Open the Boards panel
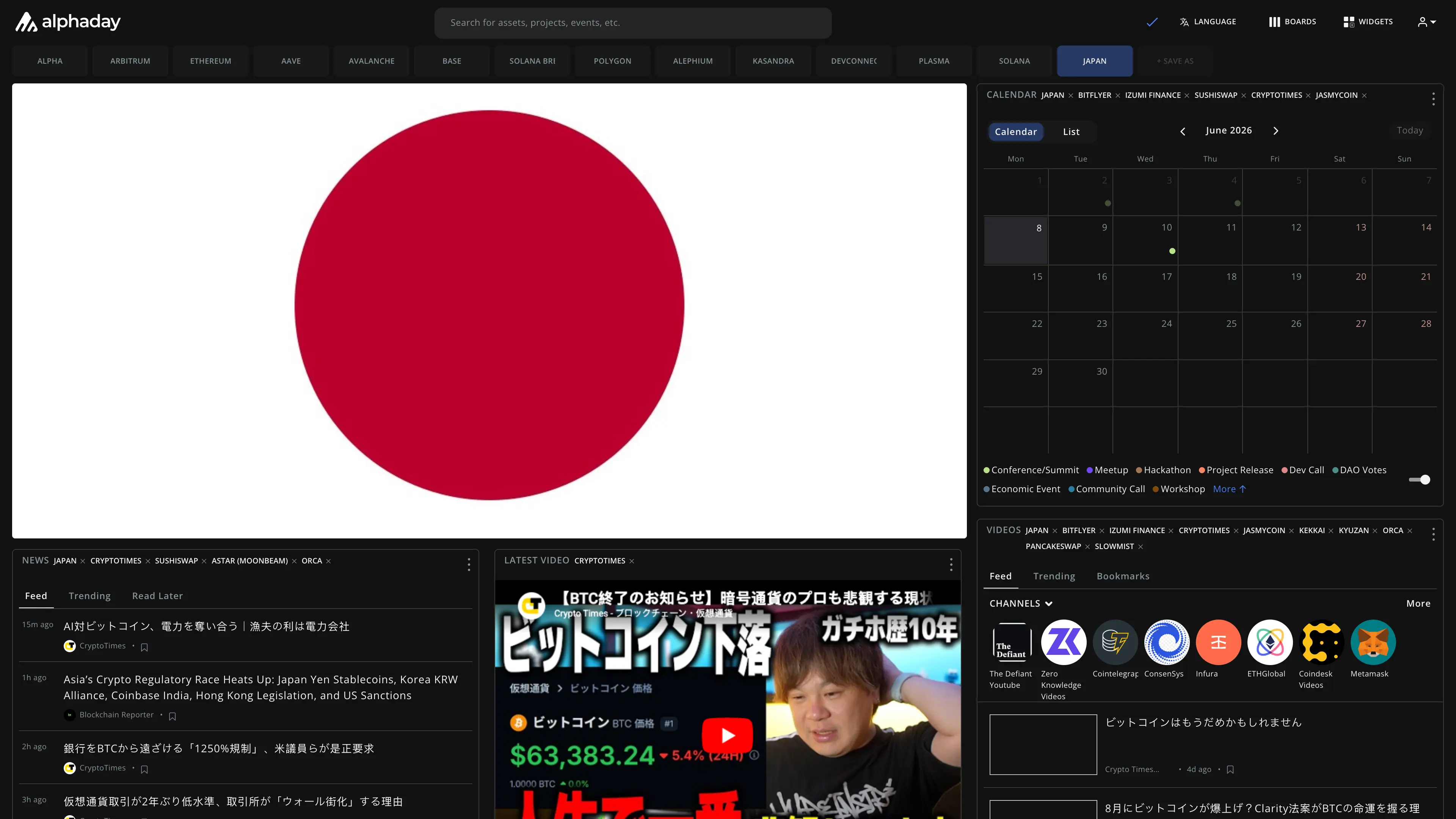 [x=1292, y=22]
